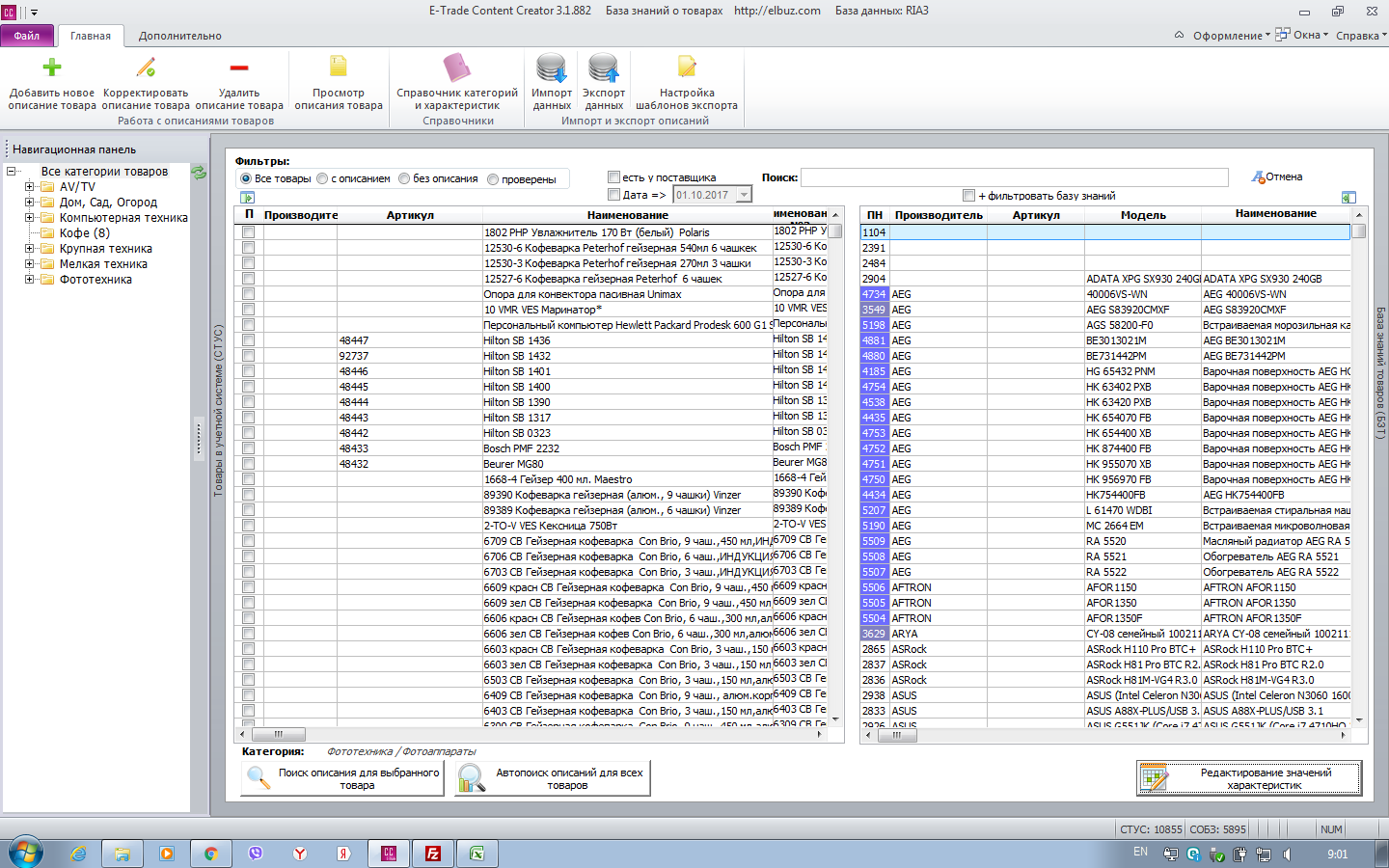The height and width of the screenshot is (868, 1389).
Task: Click the magnifier icon for selected product search
Action: (258, 777)
